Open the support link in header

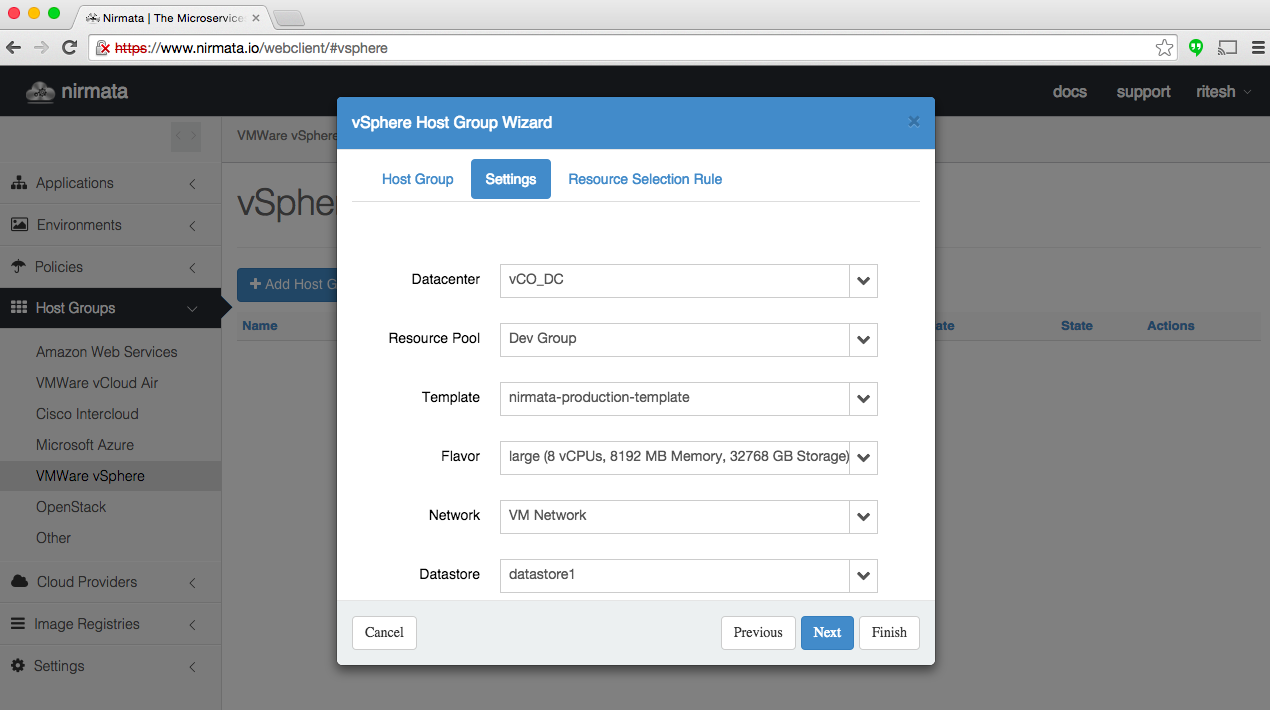pos(1143,92)
